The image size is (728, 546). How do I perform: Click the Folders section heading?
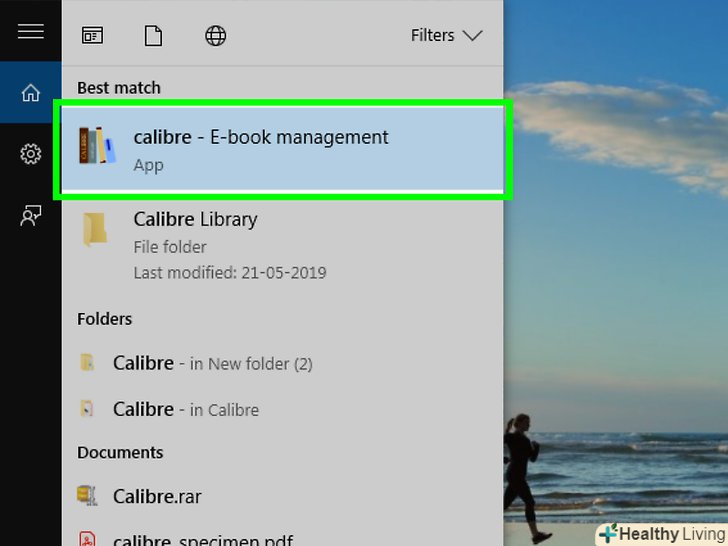point(104,319)
